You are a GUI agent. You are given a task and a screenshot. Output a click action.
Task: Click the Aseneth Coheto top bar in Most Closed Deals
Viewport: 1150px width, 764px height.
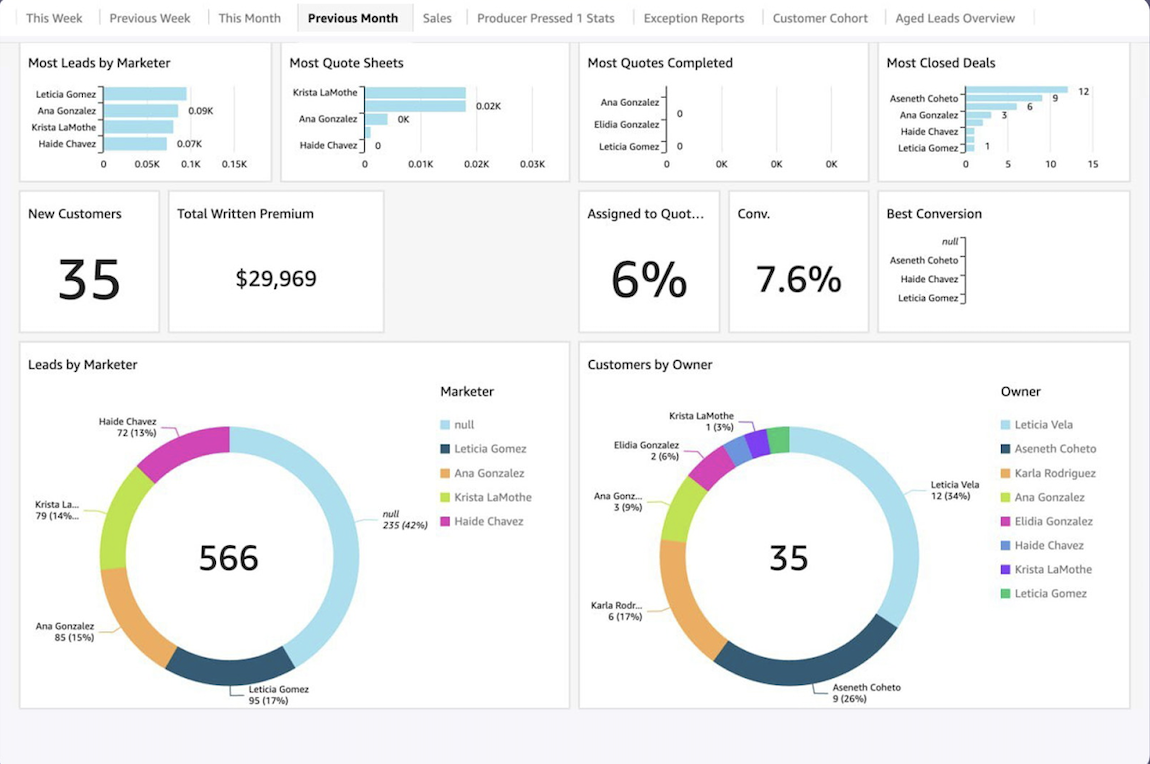(1015, 90)
